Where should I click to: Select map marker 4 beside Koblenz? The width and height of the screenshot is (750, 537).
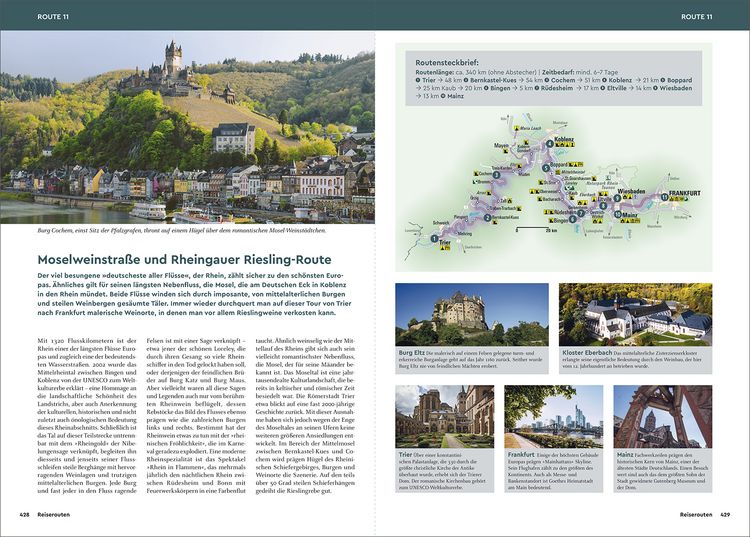(x=550, y=143)
